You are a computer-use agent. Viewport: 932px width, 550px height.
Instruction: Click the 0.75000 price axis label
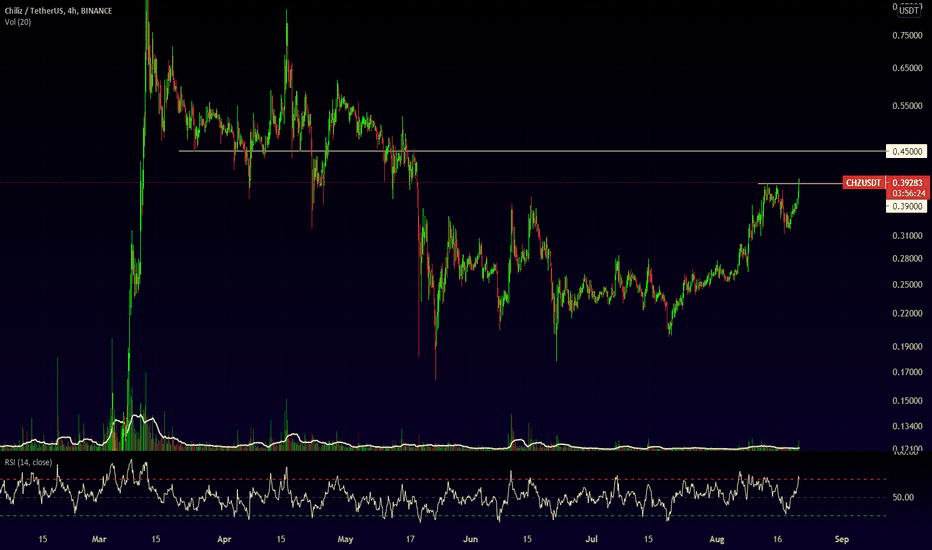pos(907,36)
